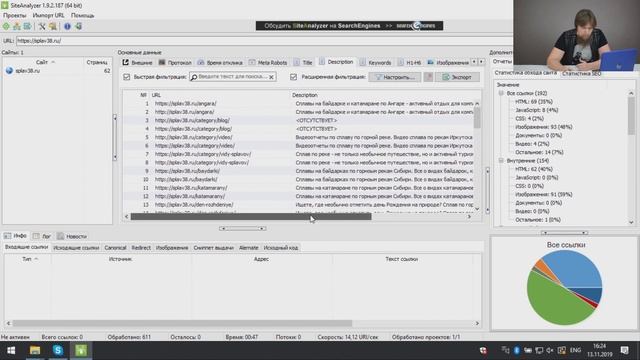
Task: Open File Explorer from taskbar
Action: 35,350
